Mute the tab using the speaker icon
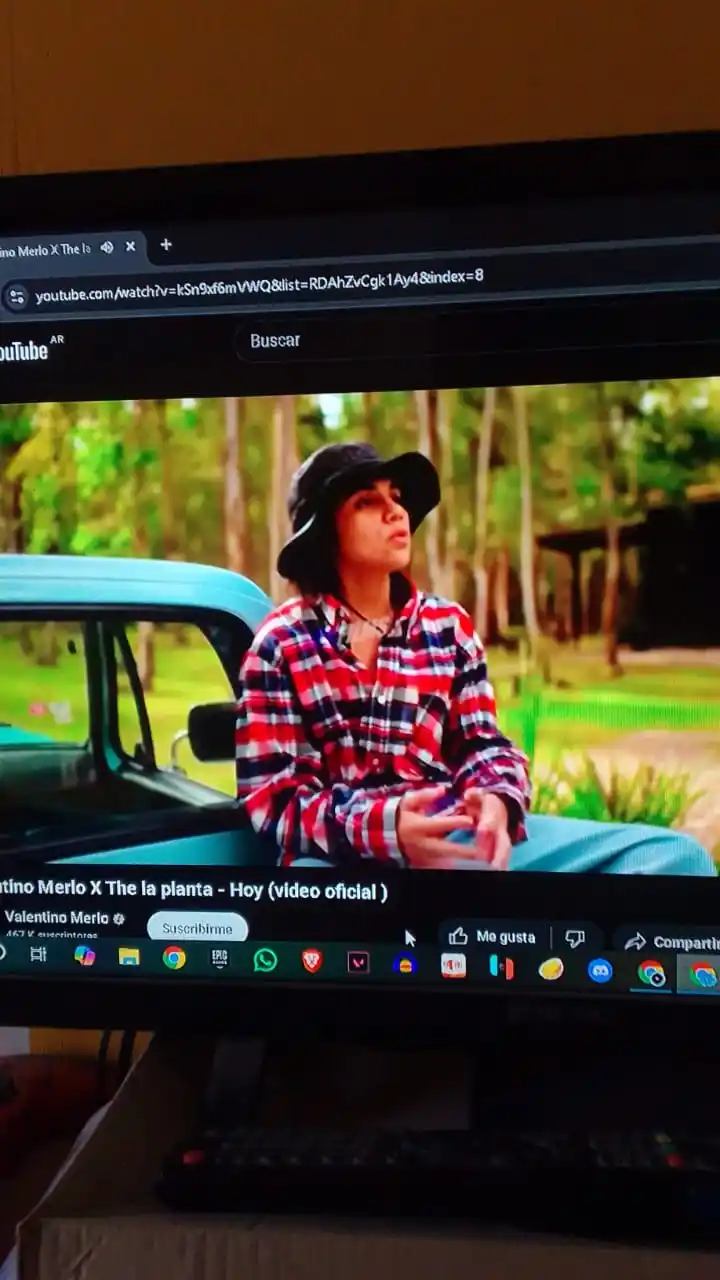The image size is (720, 1280). [x=107, y=247]
